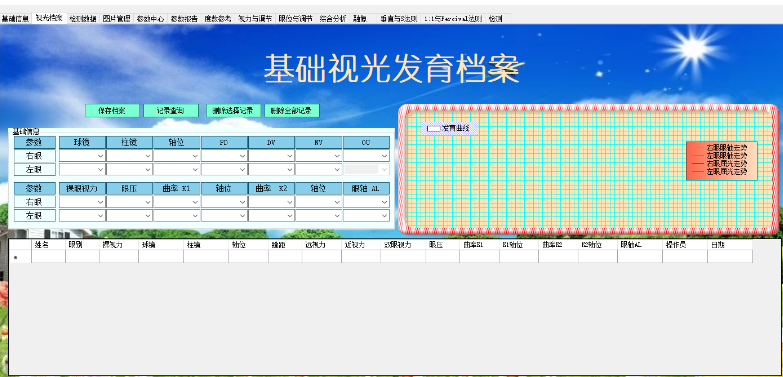Click the 远视力 grid column header
783x377 pixels.
pyautogui.click(x=322, y=245)
